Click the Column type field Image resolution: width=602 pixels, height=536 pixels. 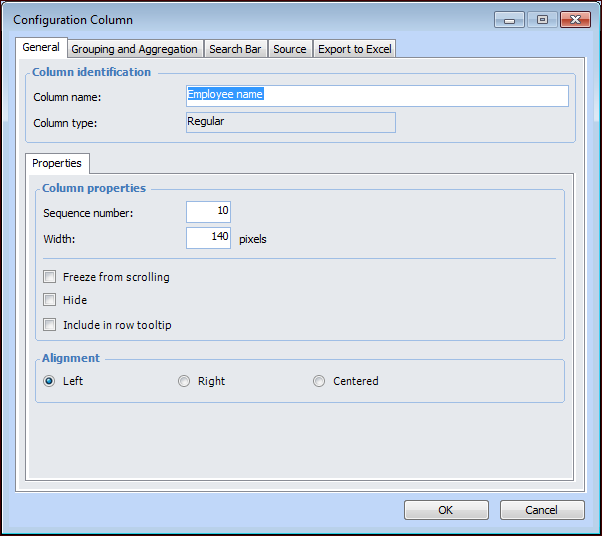click(291, 122)
